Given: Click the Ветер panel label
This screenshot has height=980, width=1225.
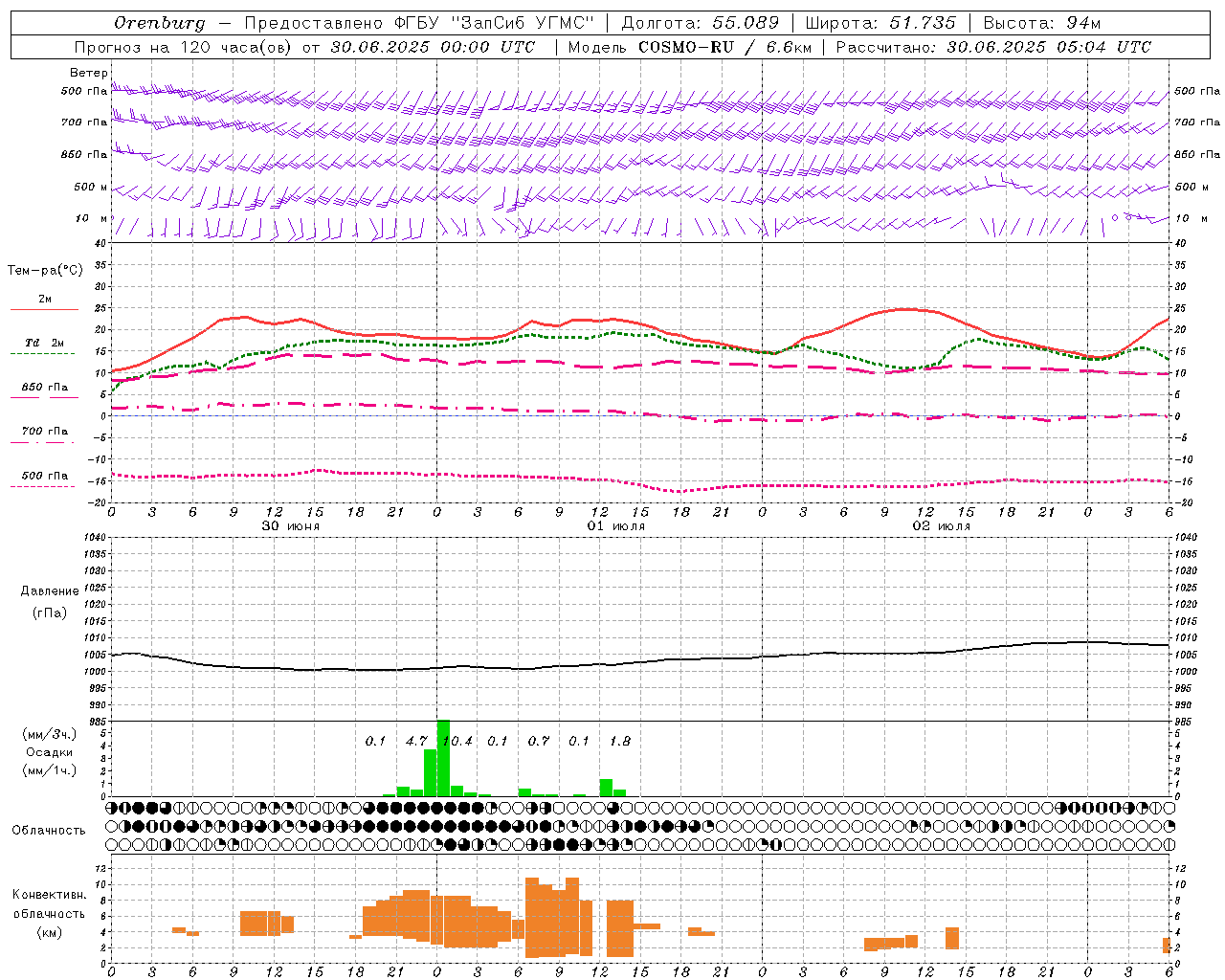Looking at the screenshot, I should (x=88, y=73).
